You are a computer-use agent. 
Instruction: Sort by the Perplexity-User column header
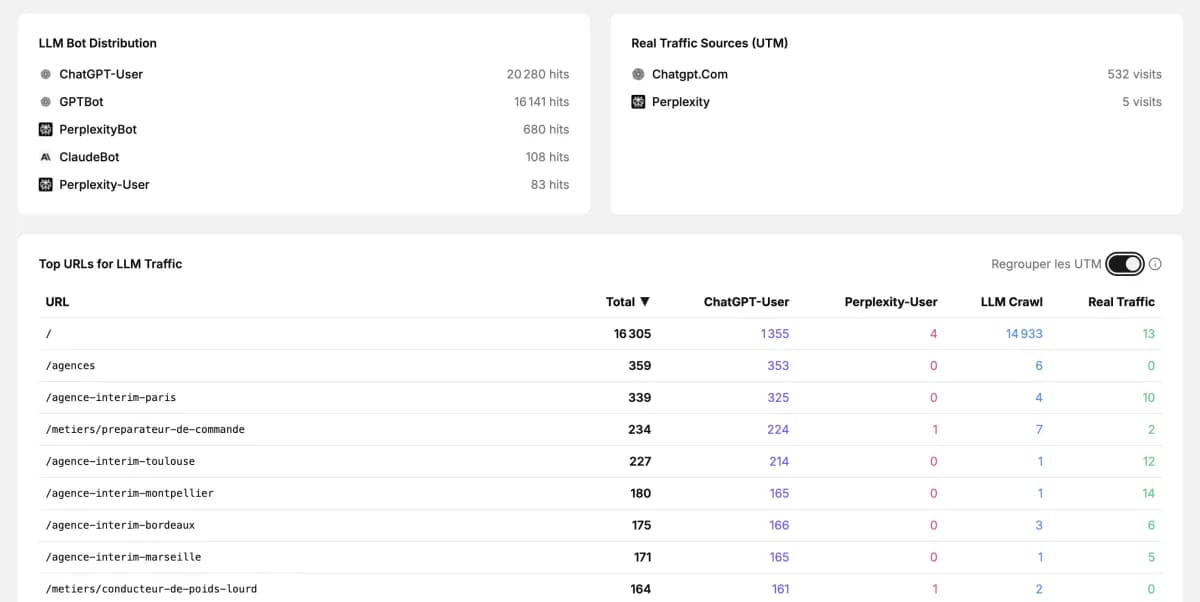[x=891, y=302]
